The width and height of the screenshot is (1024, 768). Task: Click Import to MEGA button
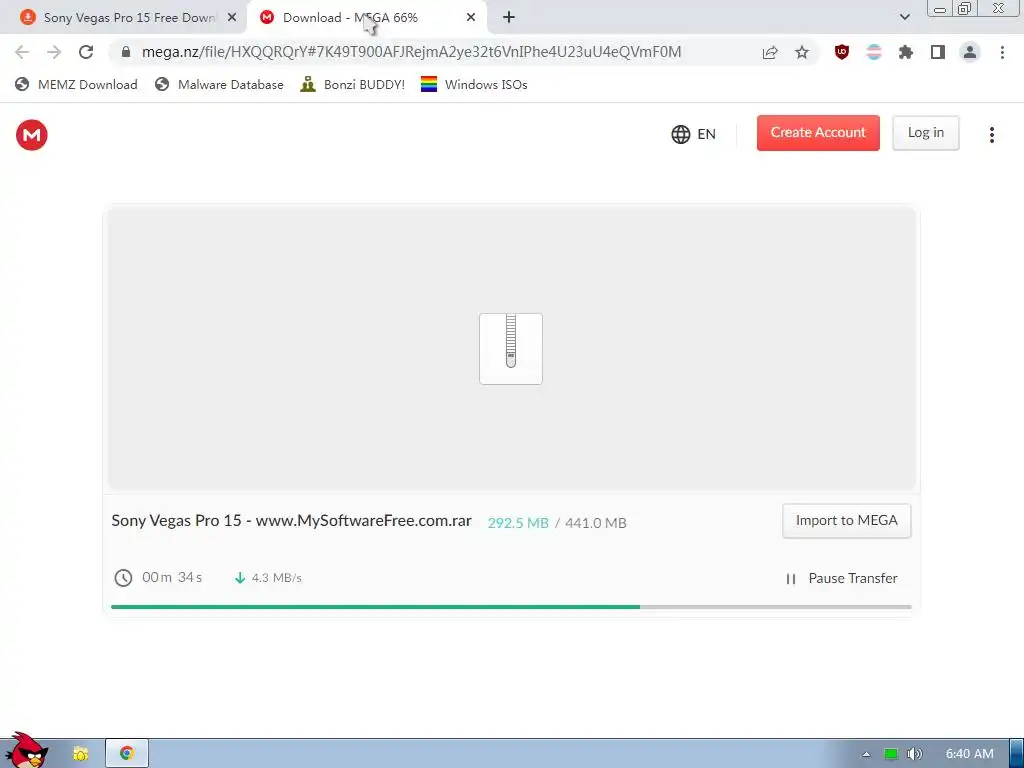(846, 520)
